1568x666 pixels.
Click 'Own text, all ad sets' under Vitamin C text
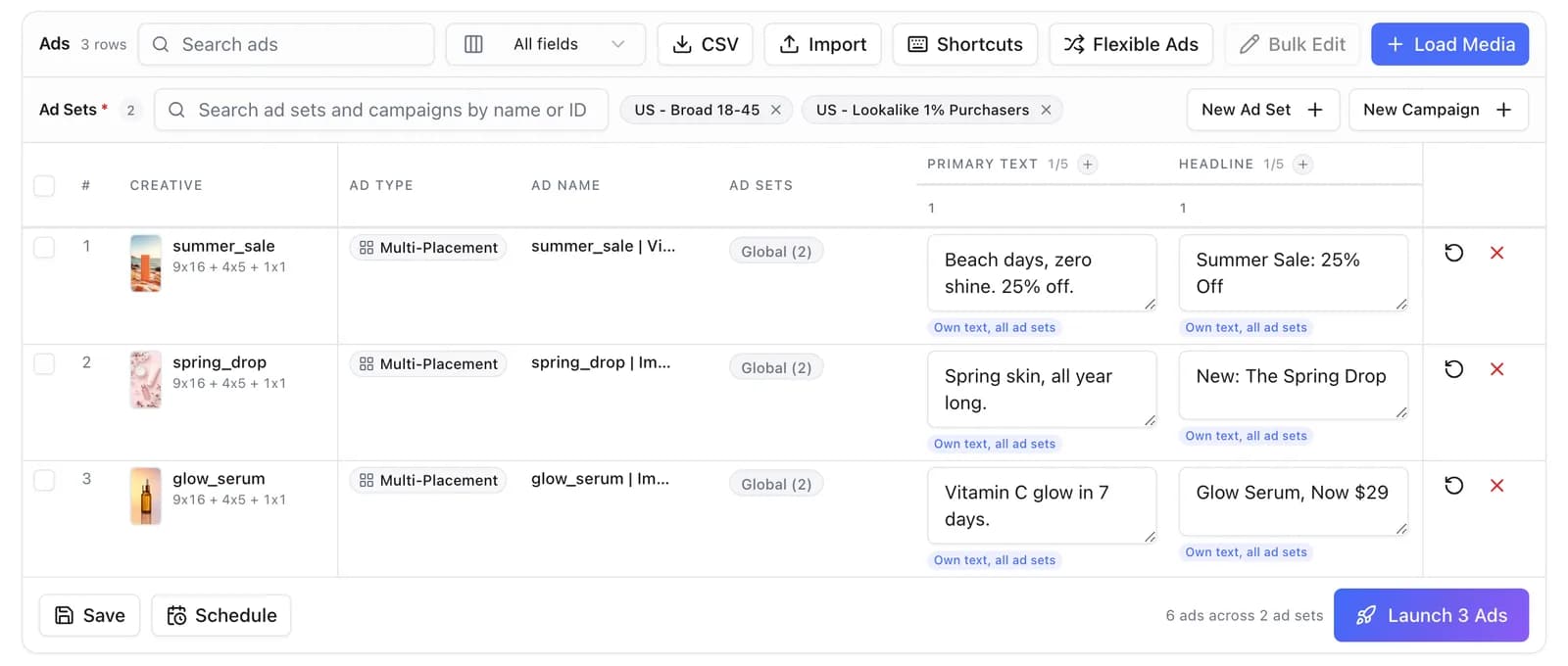(x=995, y=561)
